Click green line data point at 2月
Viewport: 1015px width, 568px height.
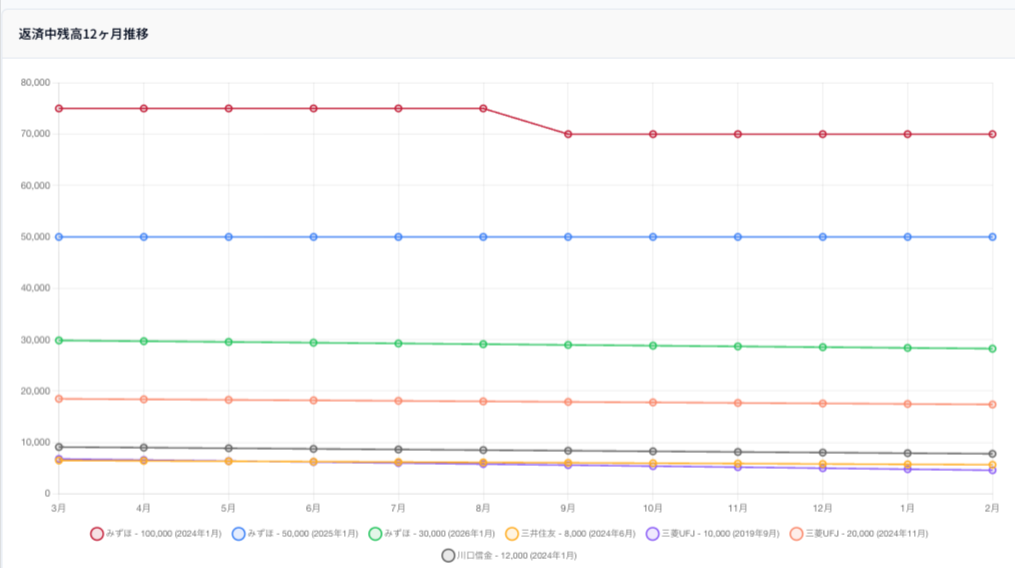[992, 349]
